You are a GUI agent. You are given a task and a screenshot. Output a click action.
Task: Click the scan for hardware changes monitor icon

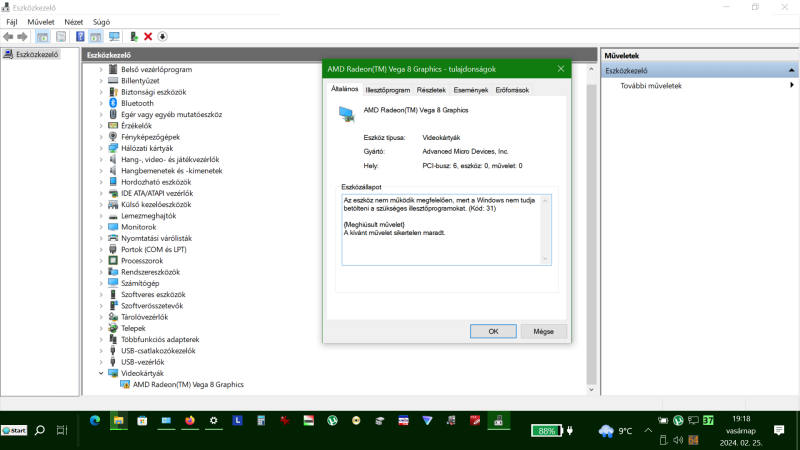(114, 37)
